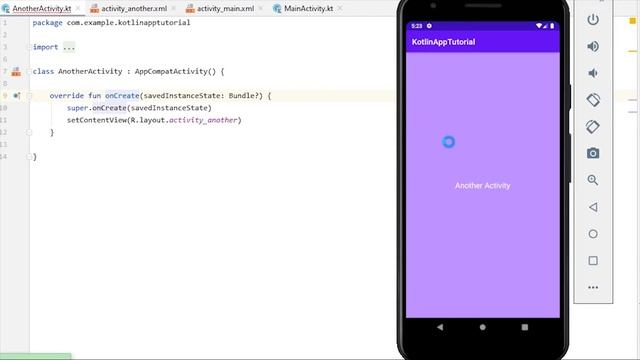Click the related XML file gutter icon on line 7
Image resolution: width=640 pixels, height=360 pixels.
[16, 71]
